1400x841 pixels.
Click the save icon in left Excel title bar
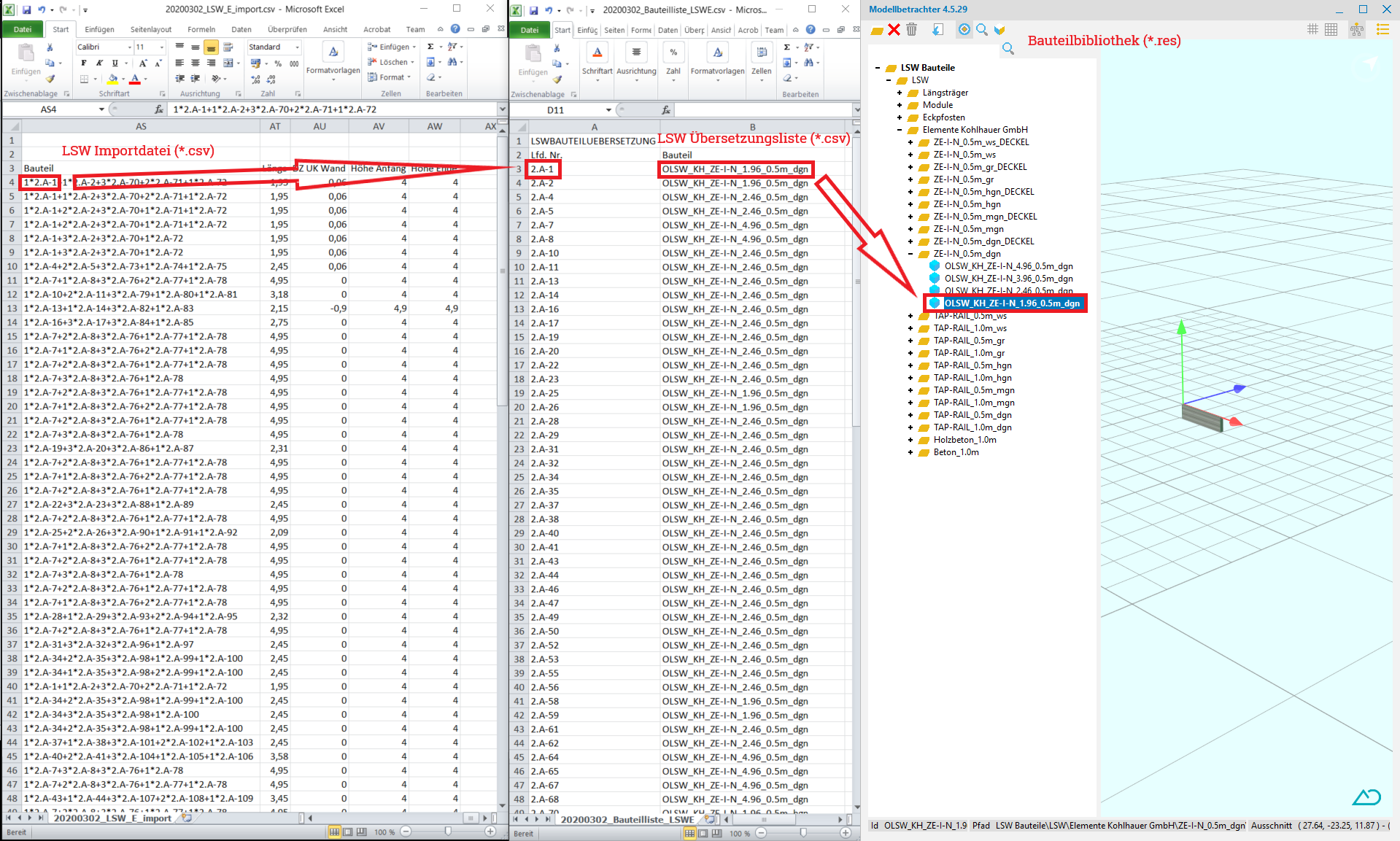click(x=26, y=9)
